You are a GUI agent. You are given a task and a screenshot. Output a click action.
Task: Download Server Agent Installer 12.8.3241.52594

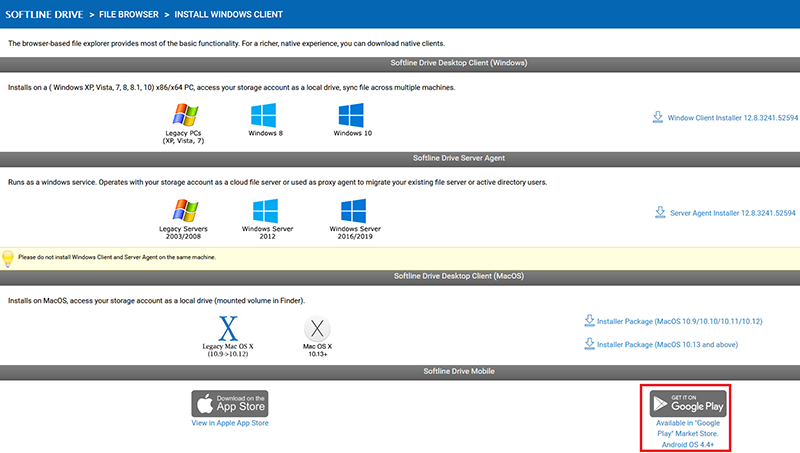732,213
